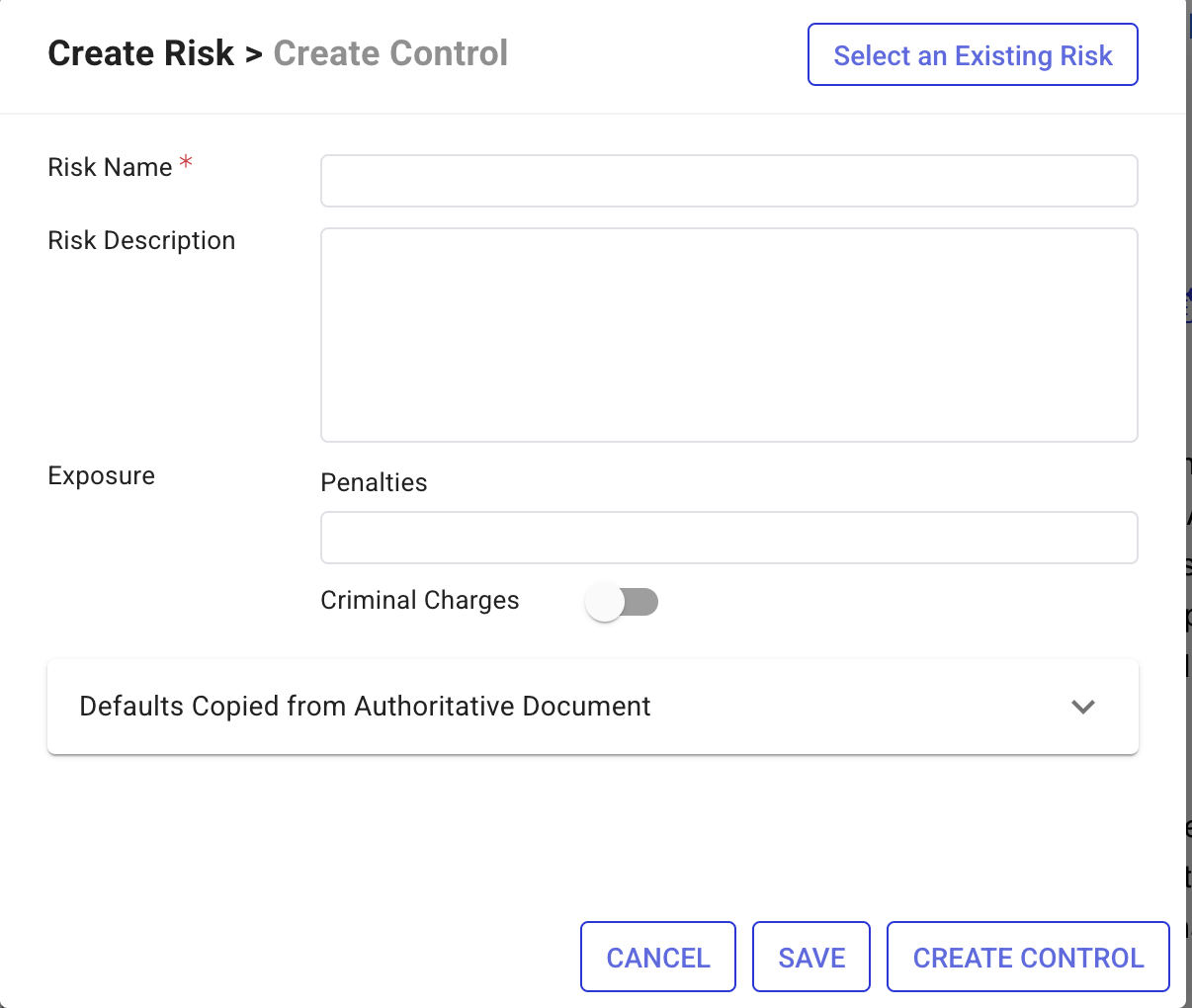Go to Create Risk breadcrumb step
The height and width of the screenshot is (1008, 1192).
(x=140, y=53)
